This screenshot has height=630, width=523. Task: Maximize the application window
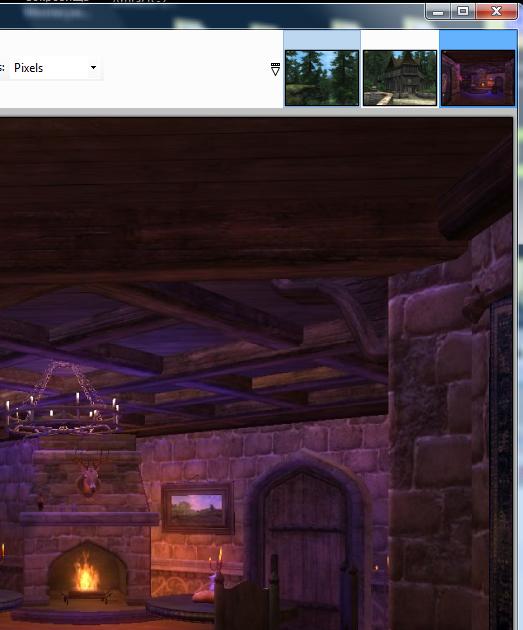(x=463, y=11)
